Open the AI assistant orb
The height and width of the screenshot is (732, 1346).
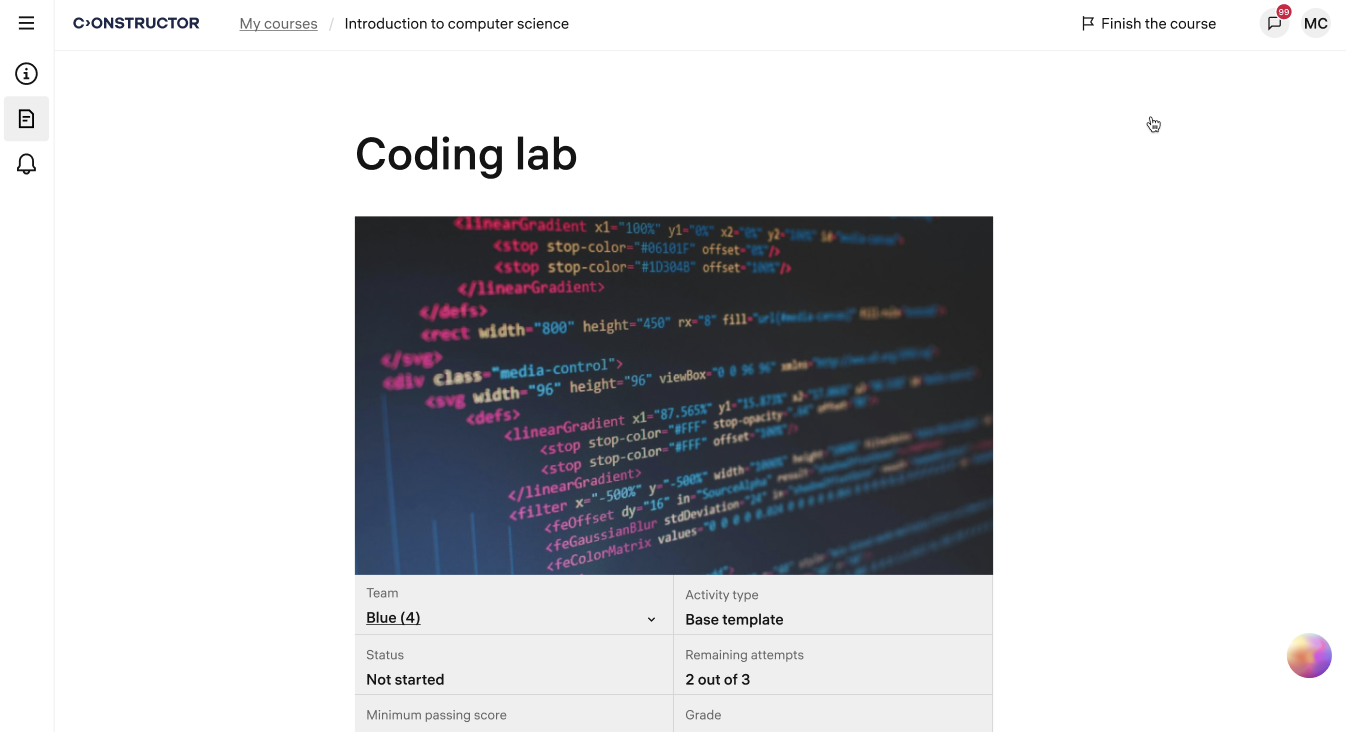point(1309,655)
